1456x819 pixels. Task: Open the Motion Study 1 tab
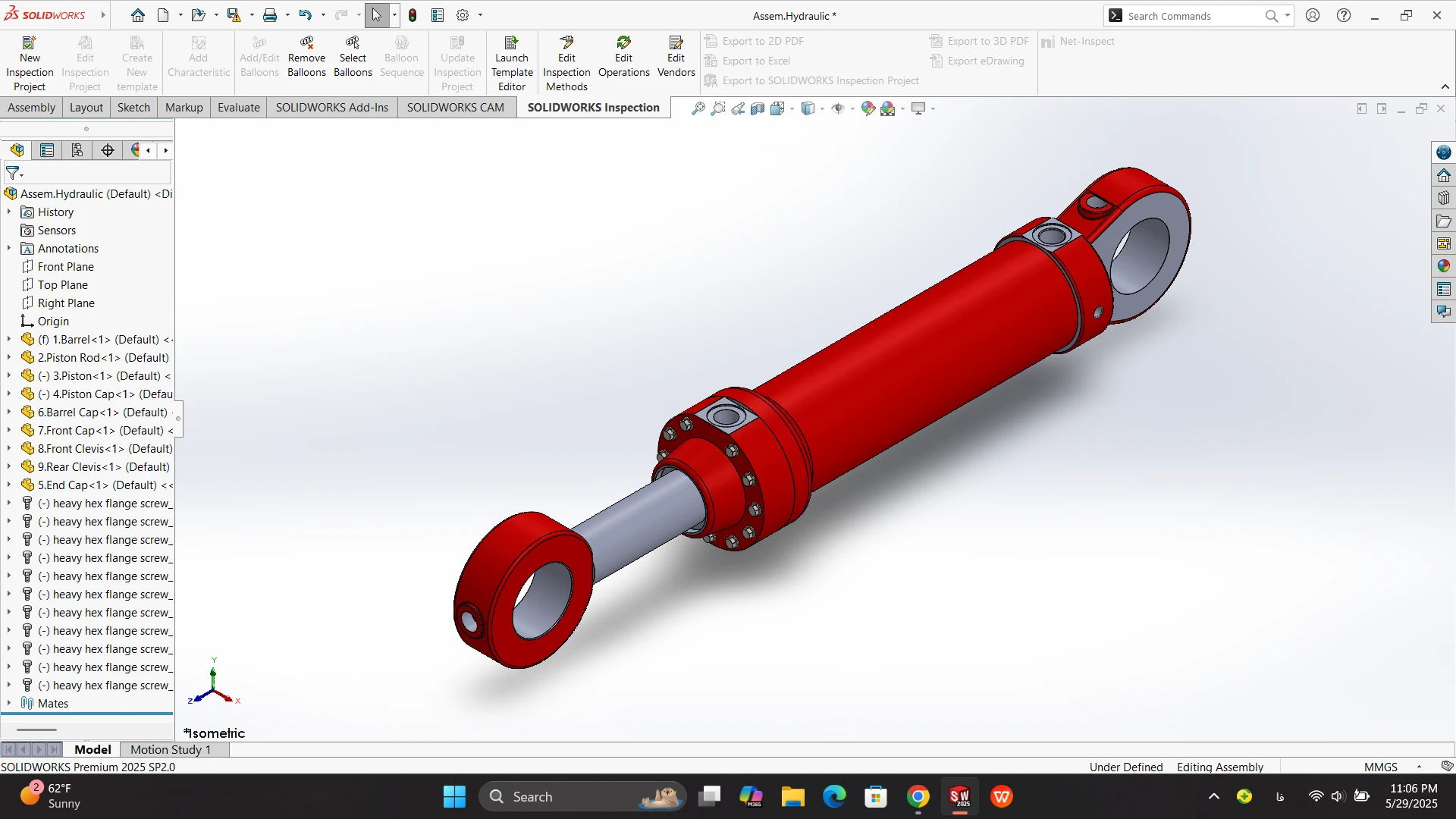coord(171,749)
